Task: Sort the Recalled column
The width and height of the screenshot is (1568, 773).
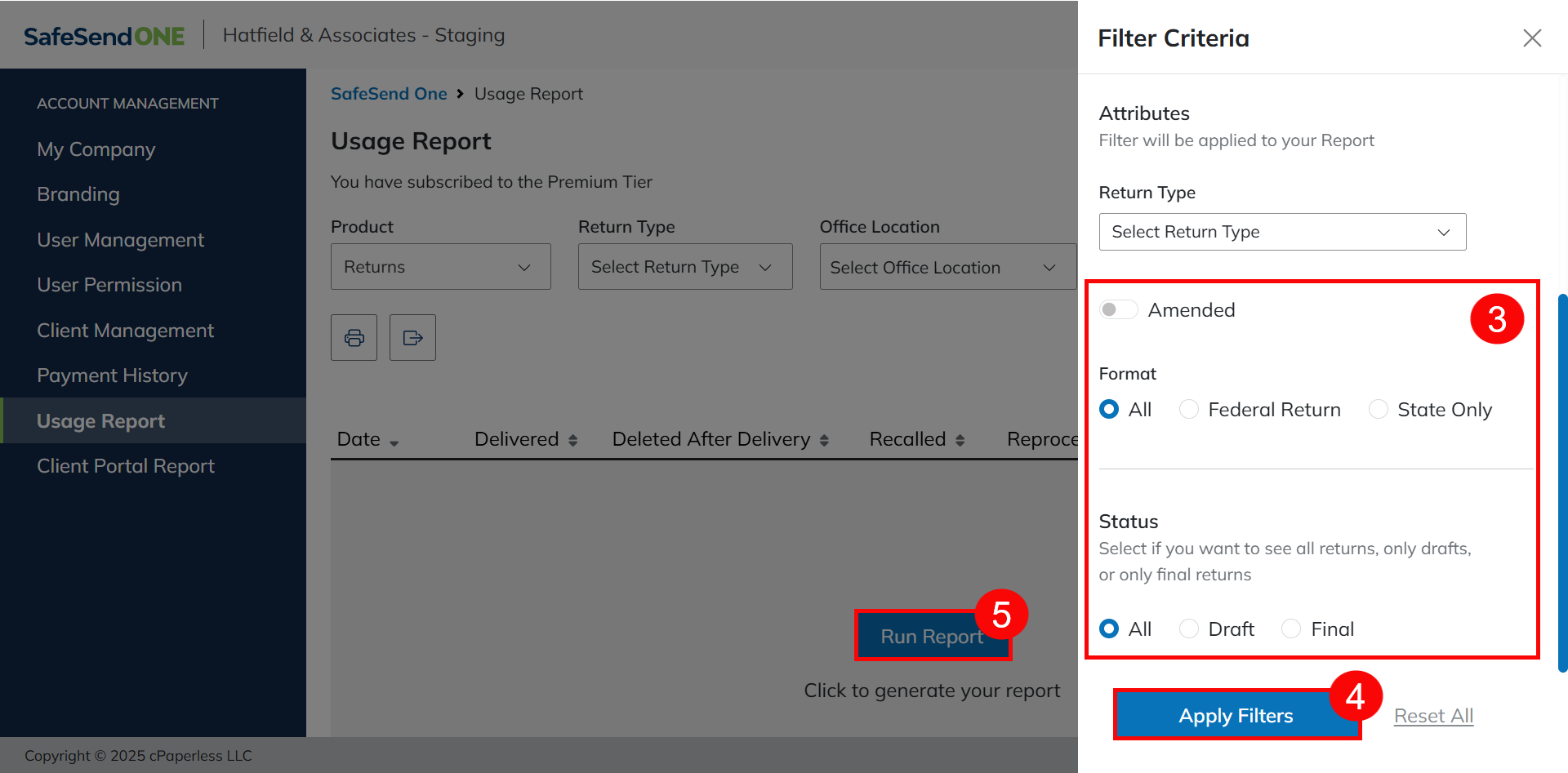Action: (x=960, y=441)
